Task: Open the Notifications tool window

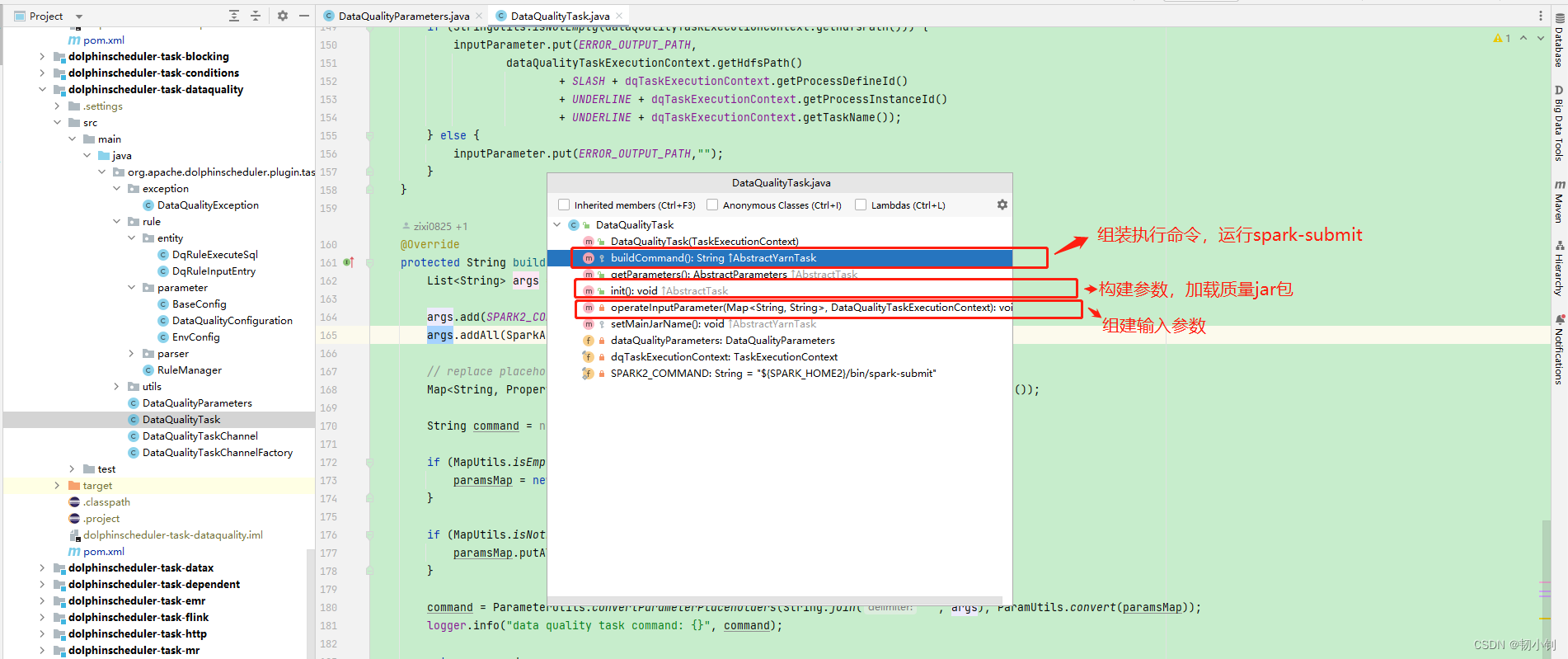Action: pyautogui.click(x=1559, y=349)
